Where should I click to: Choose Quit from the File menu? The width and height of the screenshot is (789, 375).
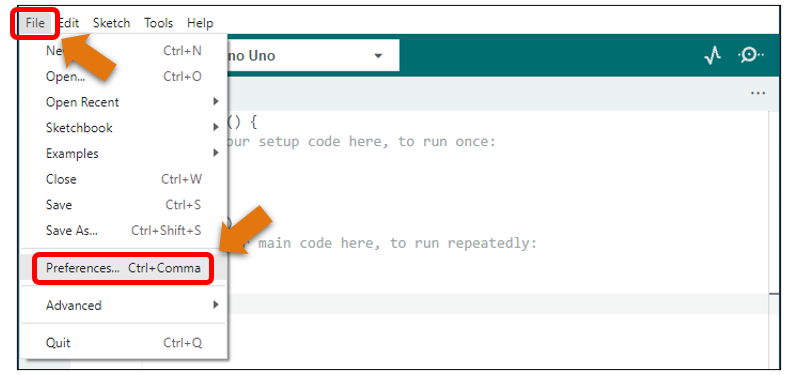point(124,343)
